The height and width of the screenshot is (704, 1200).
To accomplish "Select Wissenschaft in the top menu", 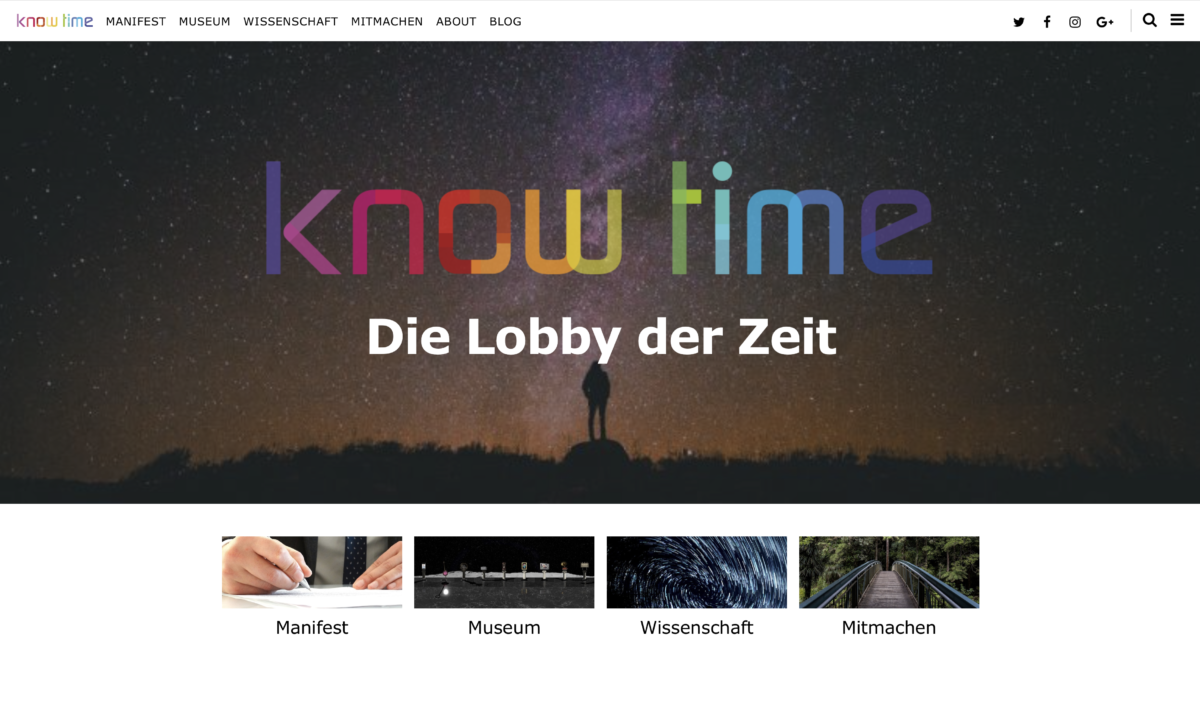I will click(291, 22).
